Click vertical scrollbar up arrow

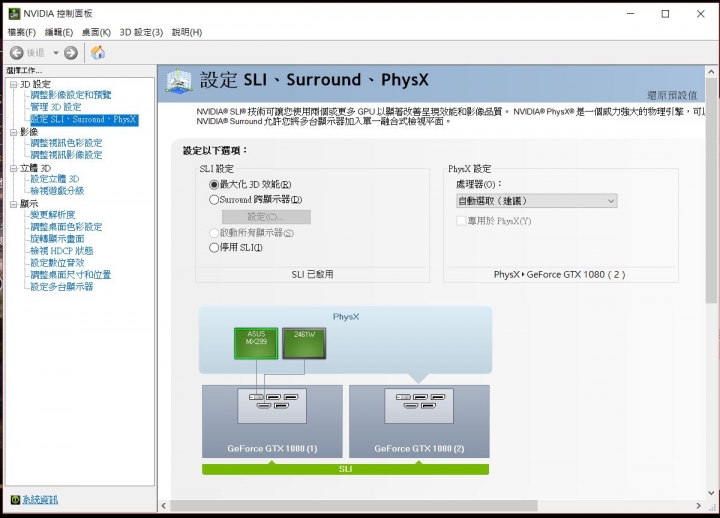[x=711, y=72]
